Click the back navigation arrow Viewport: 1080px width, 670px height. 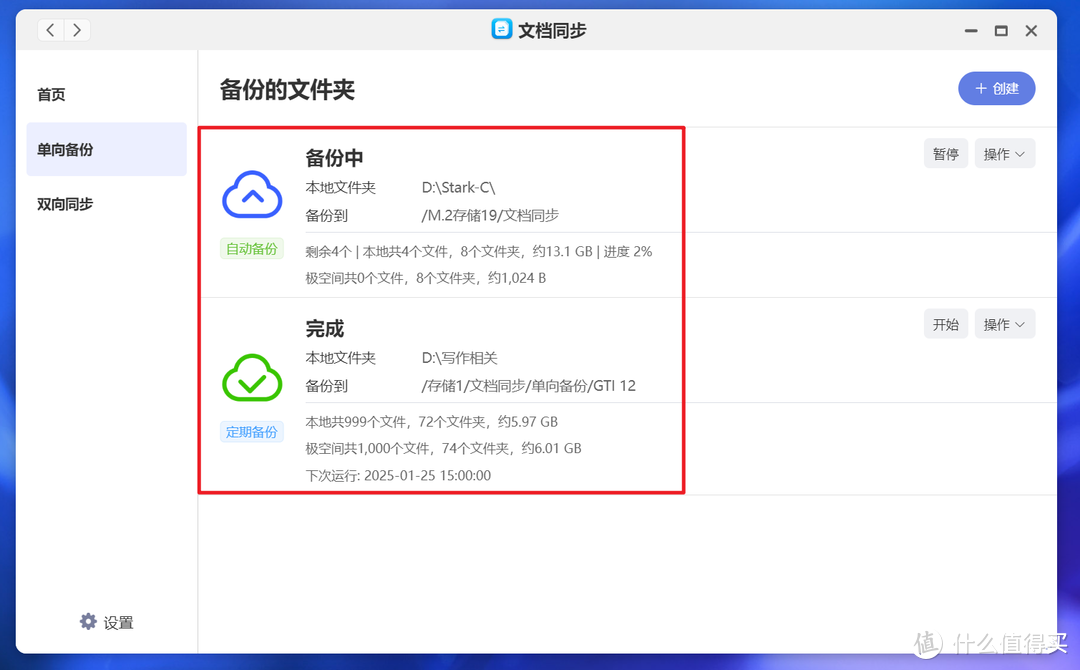[x=50, y=29]
